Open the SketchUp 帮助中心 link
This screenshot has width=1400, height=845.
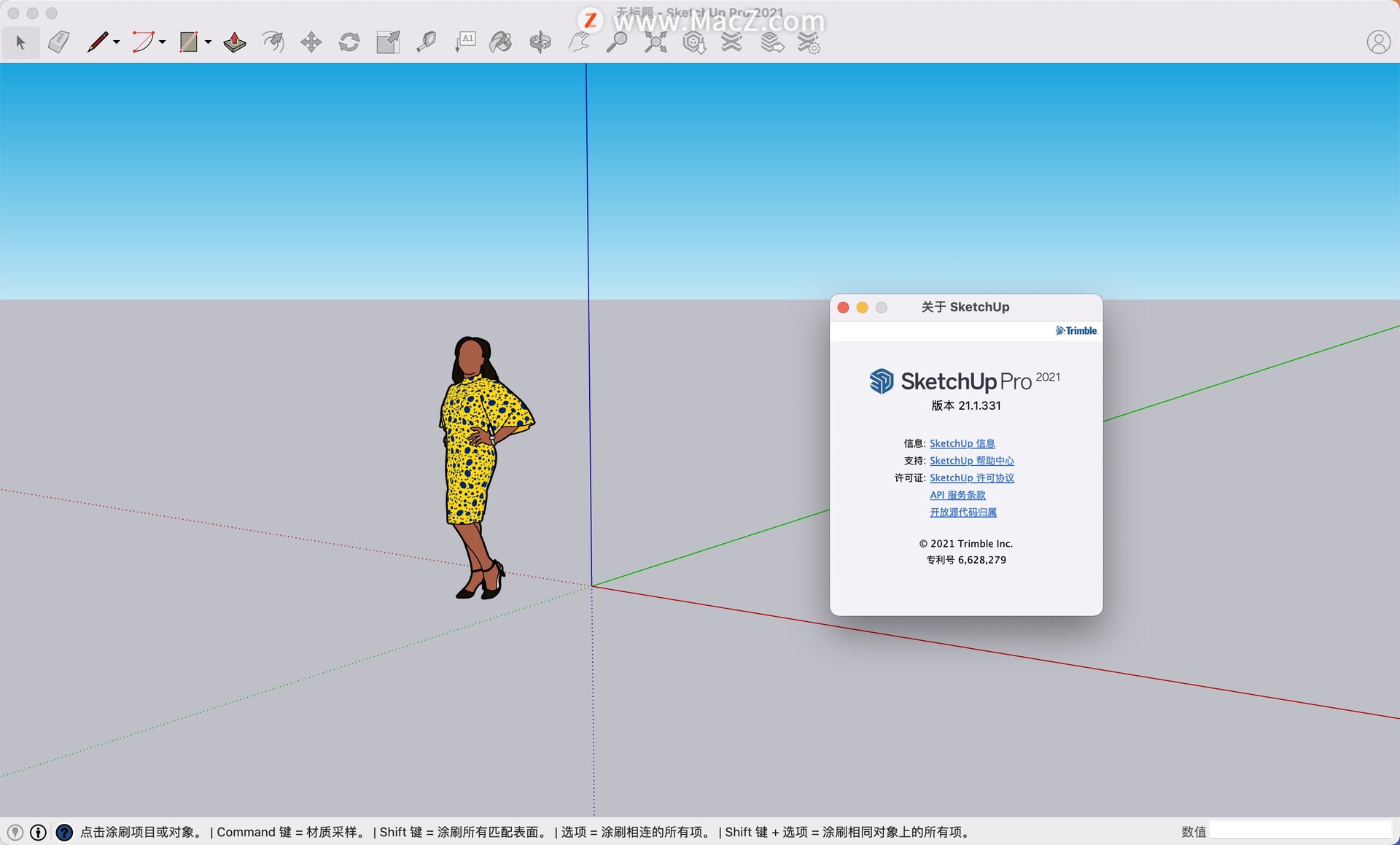pos(972,461)
